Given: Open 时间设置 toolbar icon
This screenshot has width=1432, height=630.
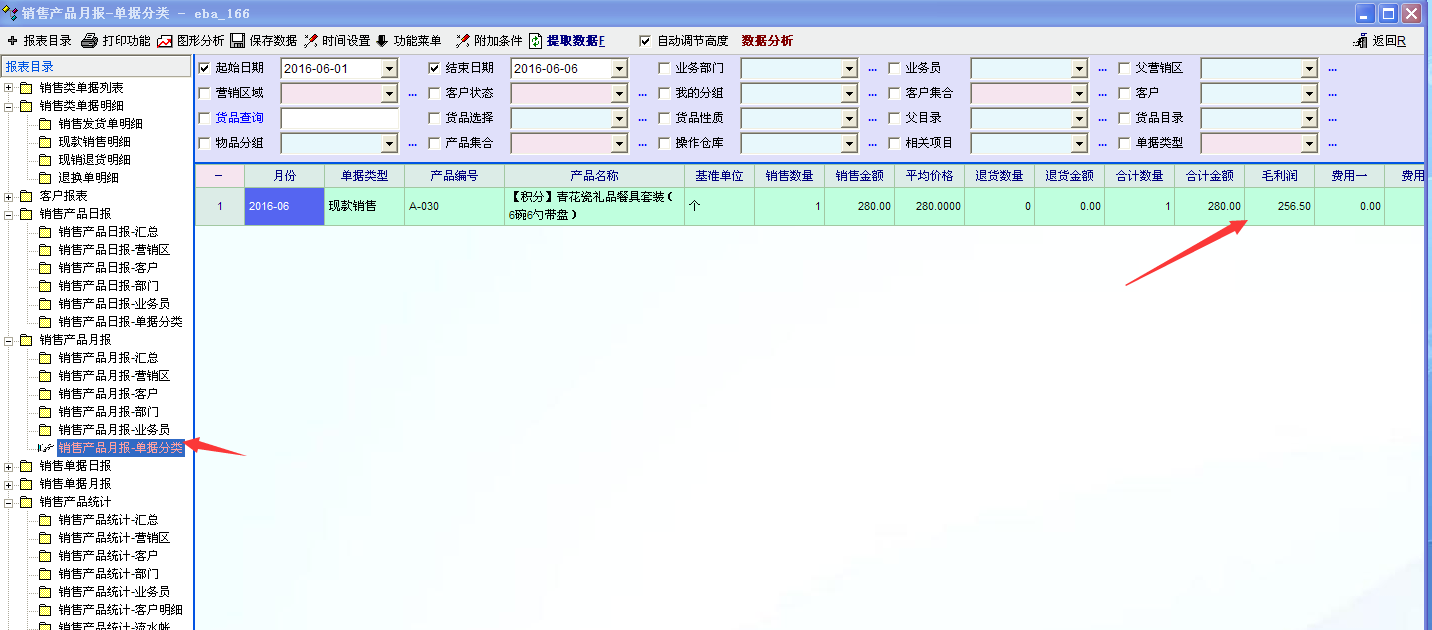Looking at the screenshot, I should pos(311,41).
